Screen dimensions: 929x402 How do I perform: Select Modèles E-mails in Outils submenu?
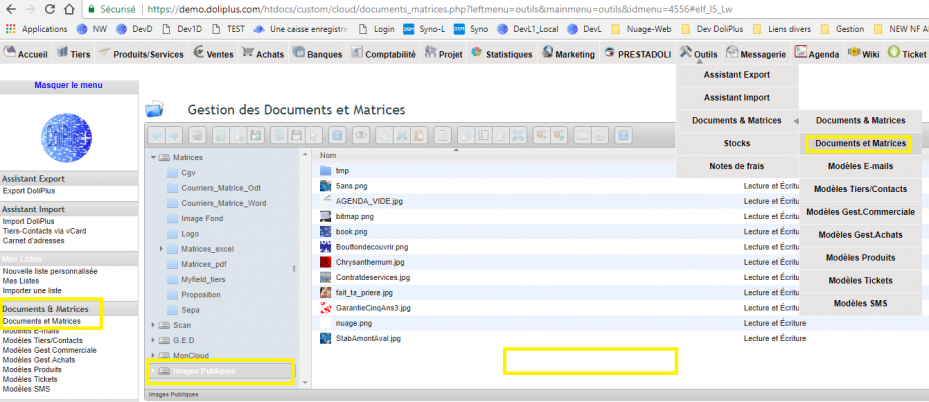tap(860, 166)
